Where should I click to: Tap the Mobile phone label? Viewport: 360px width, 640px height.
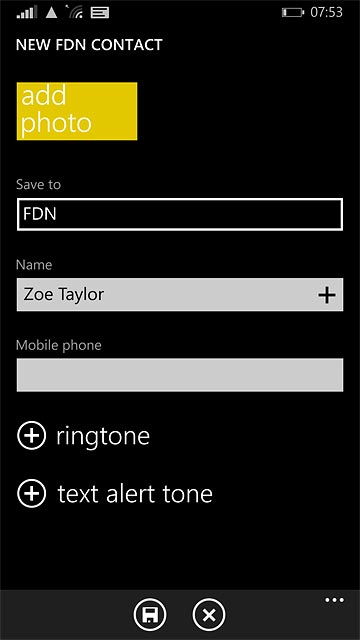58,345
